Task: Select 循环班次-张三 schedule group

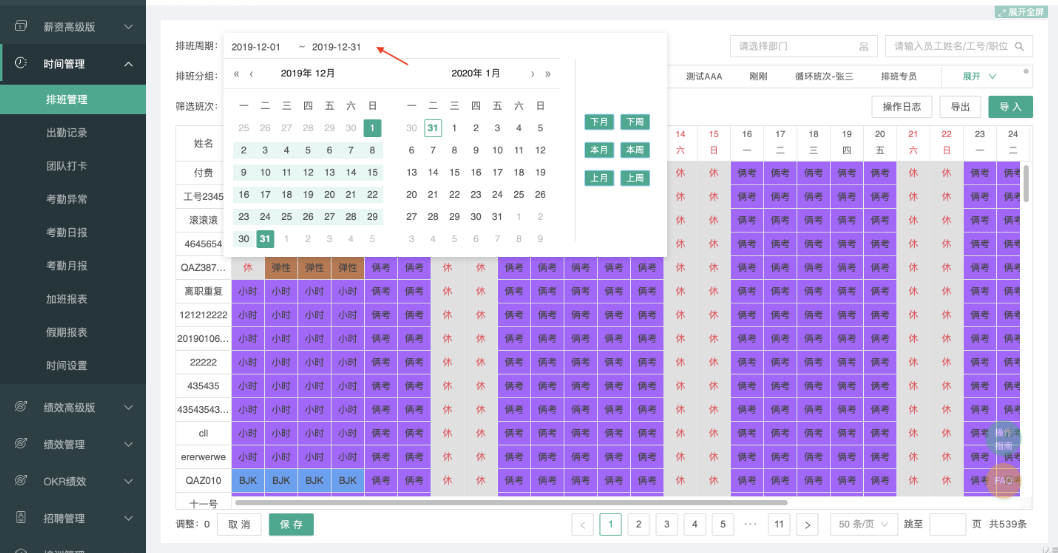Action: pyautogui.click(x=824, y=76)
